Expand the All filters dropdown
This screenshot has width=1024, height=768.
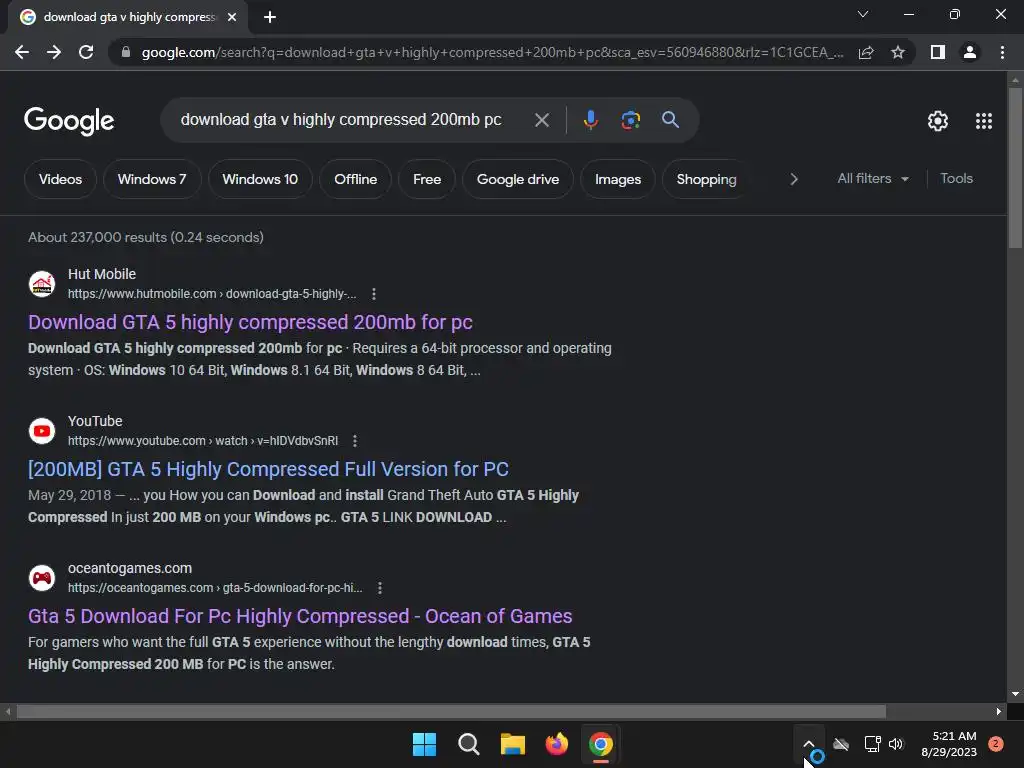[873, 178]
